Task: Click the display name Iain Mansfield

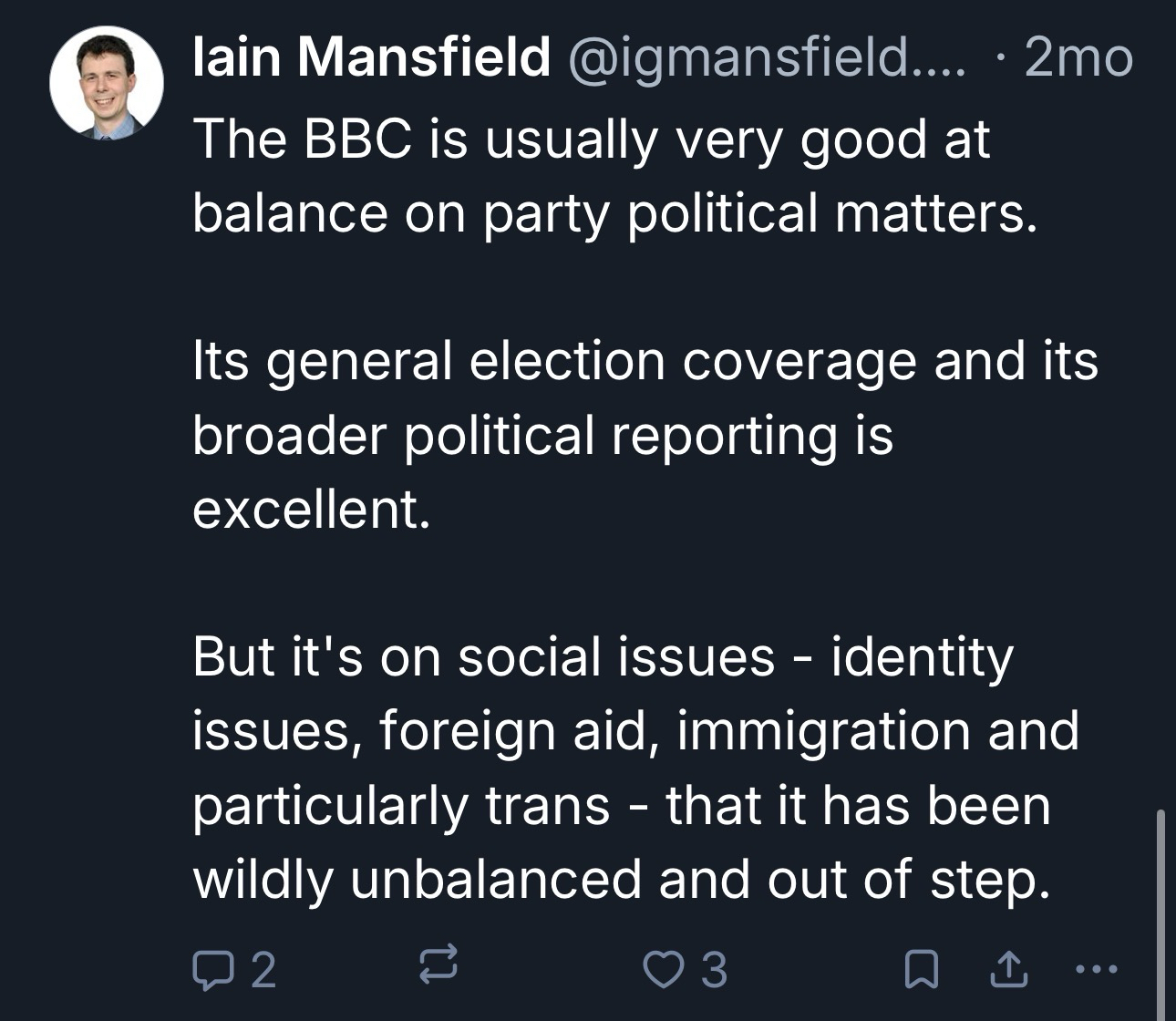Action: 372,58
